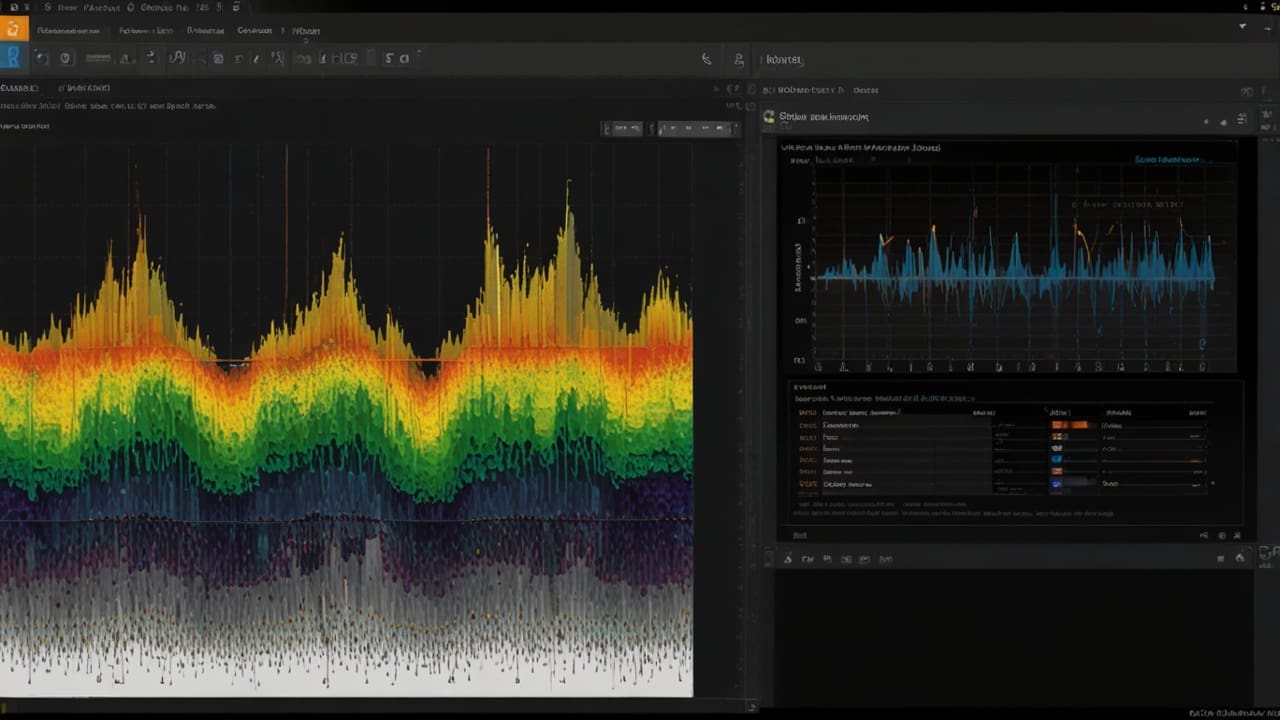Select the blue highlighted tool in toolbar
The width and height of the screenshot is (1280, 720).
(13, 58)
